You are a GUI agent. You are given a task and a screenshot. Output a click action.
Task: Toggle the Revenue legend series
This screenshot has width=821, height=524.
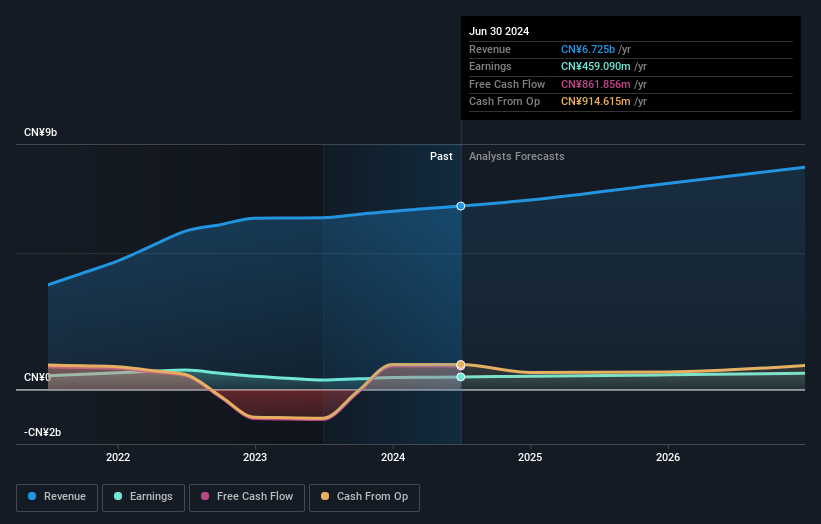(57, 497)
